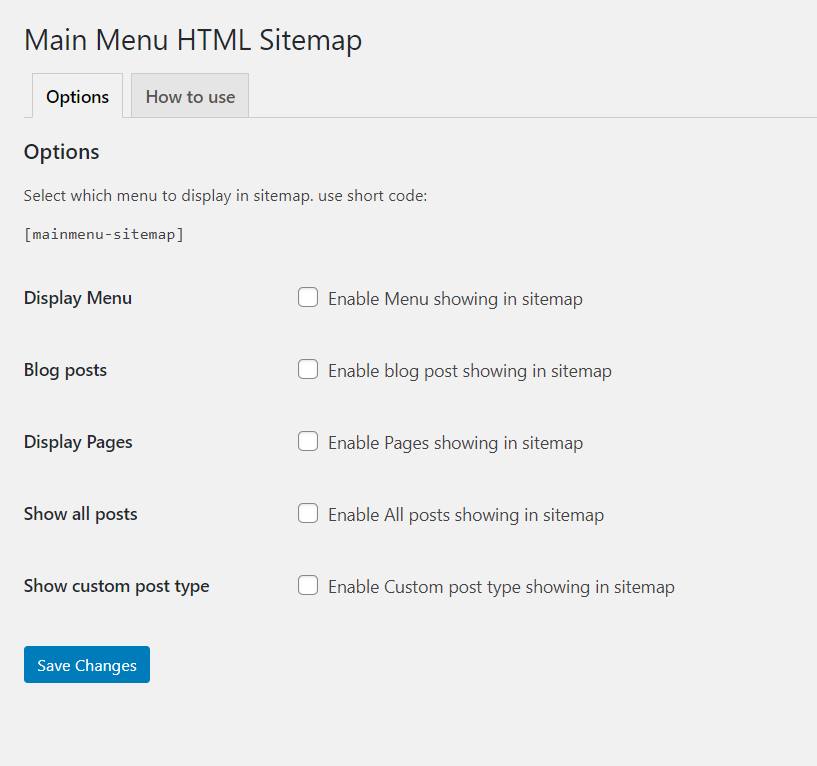The width and height of the screenshot is (817, 766).
Task: Open the How to use tab
Action: tap(190, 96)
